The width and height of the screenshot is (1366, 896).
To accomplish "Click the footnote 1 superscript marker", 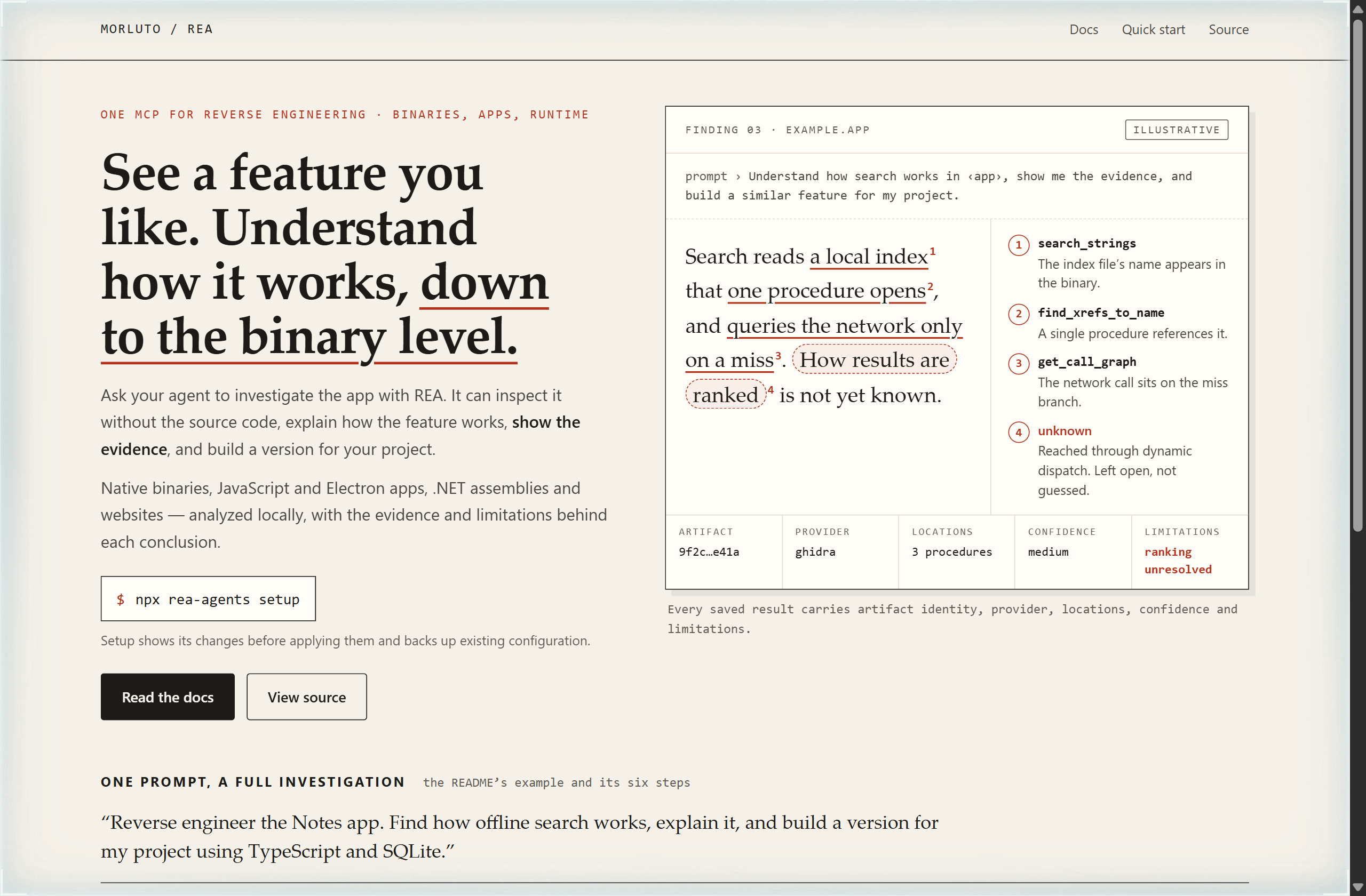I will [x=932, y=251].
